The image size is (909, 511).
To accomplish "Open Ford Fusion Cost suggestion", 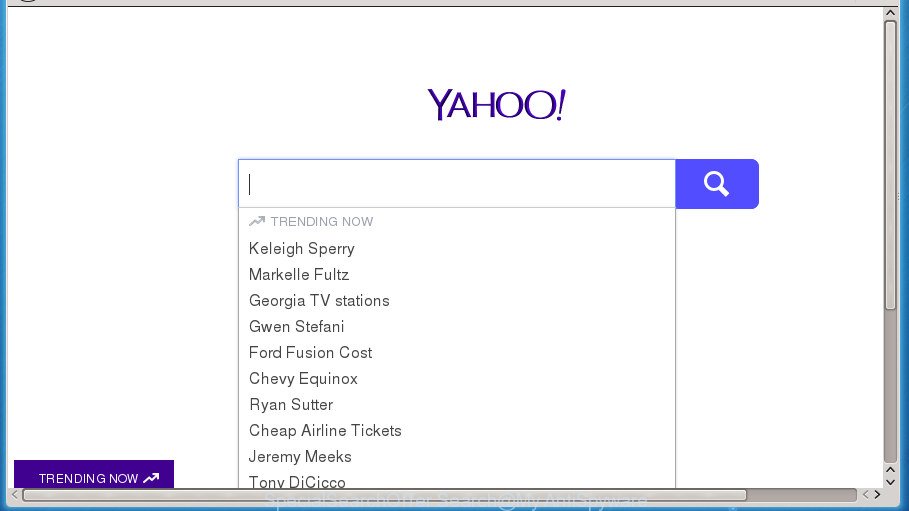I will (310, 353).
